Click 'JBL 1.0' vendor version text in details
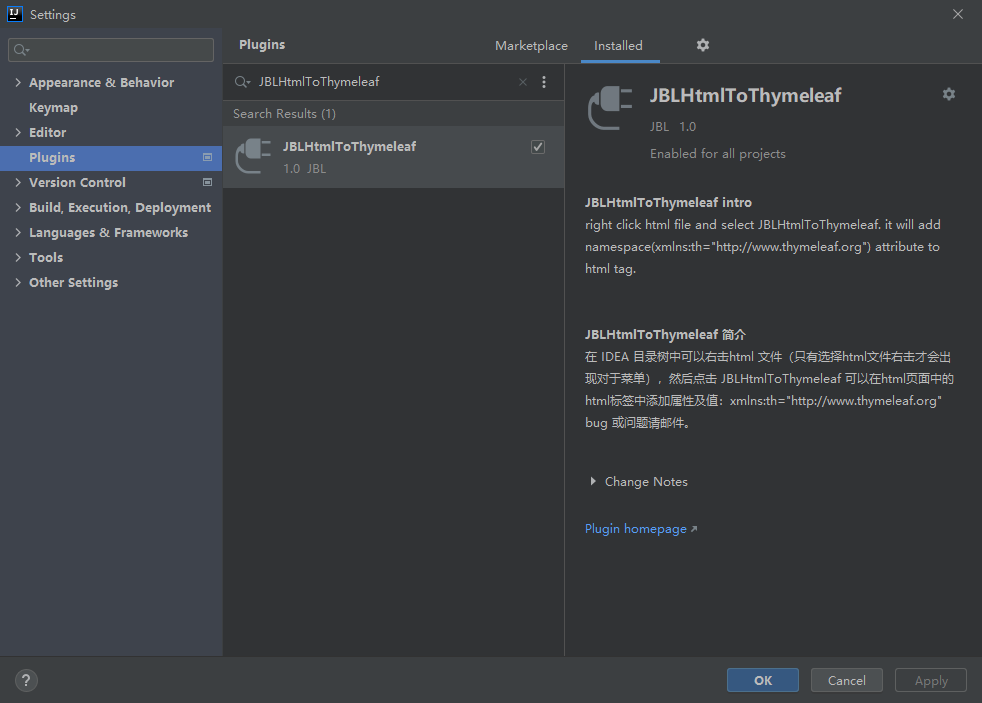 tap(673, 126)
